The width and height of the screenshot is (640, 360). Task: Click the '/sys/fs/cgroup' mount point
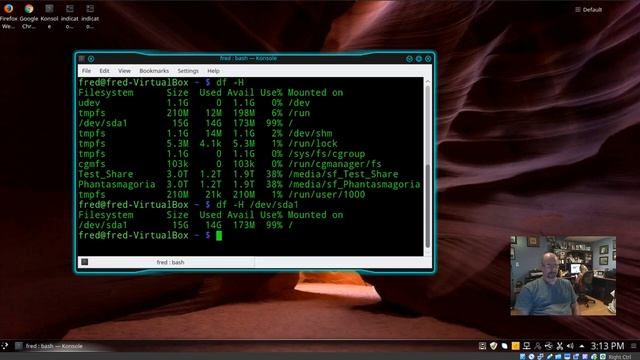click(327, 154)
